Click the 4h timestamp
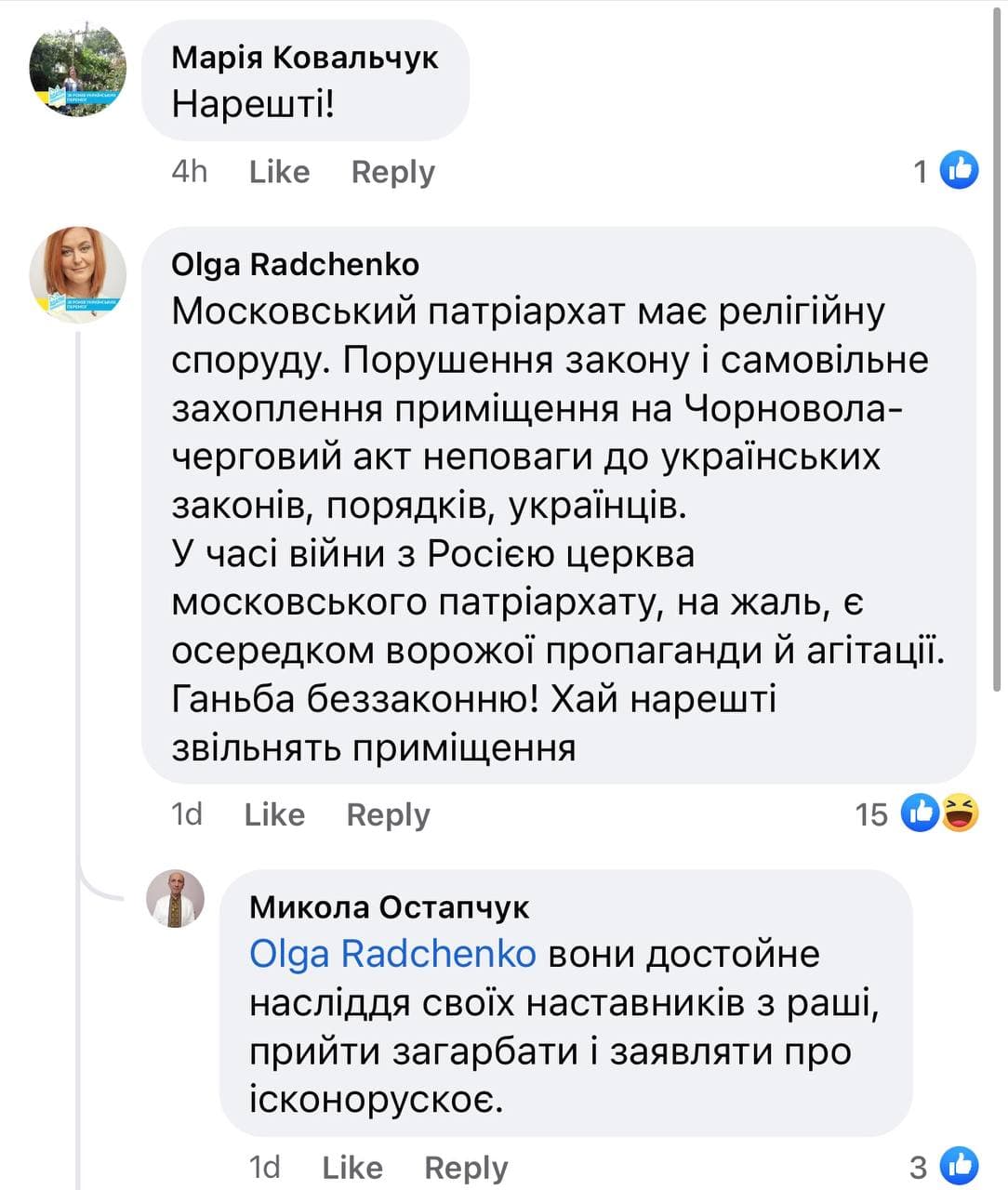 coord(190,172)
